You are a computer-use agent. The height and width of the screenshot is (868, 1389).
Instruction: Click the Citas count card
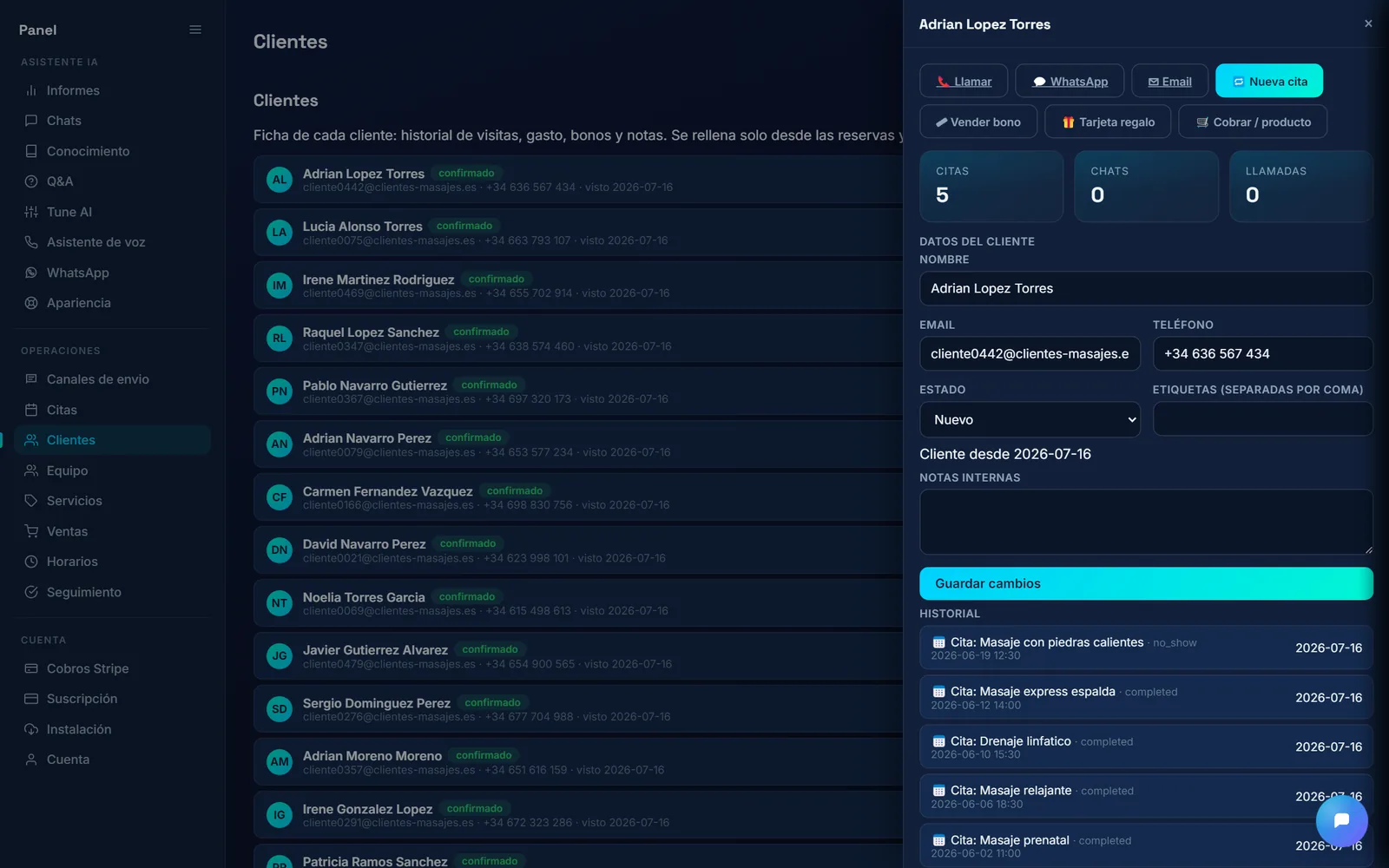pos(991,187)
